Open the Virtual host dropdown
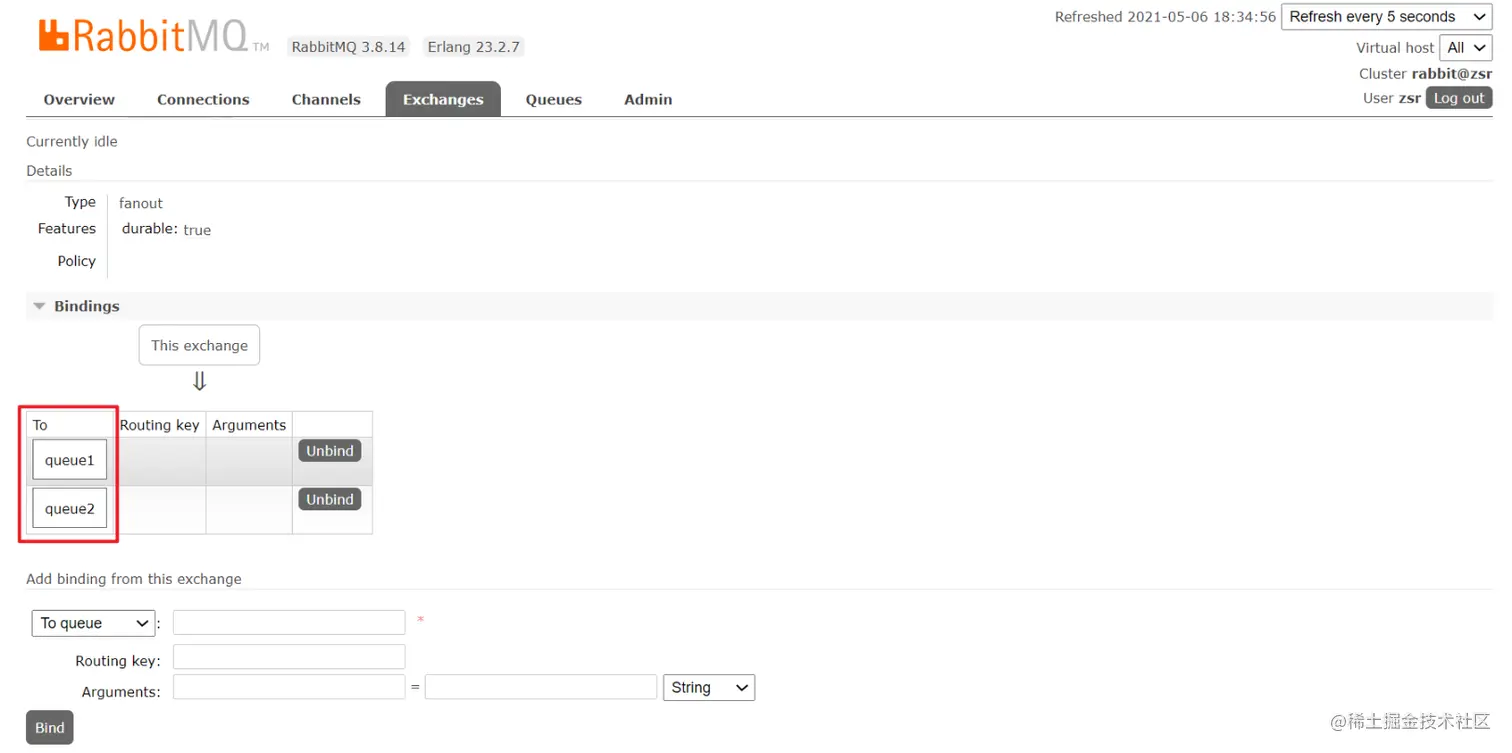This screenshot has height=753, width=1512. click(x=1466, y=47)
